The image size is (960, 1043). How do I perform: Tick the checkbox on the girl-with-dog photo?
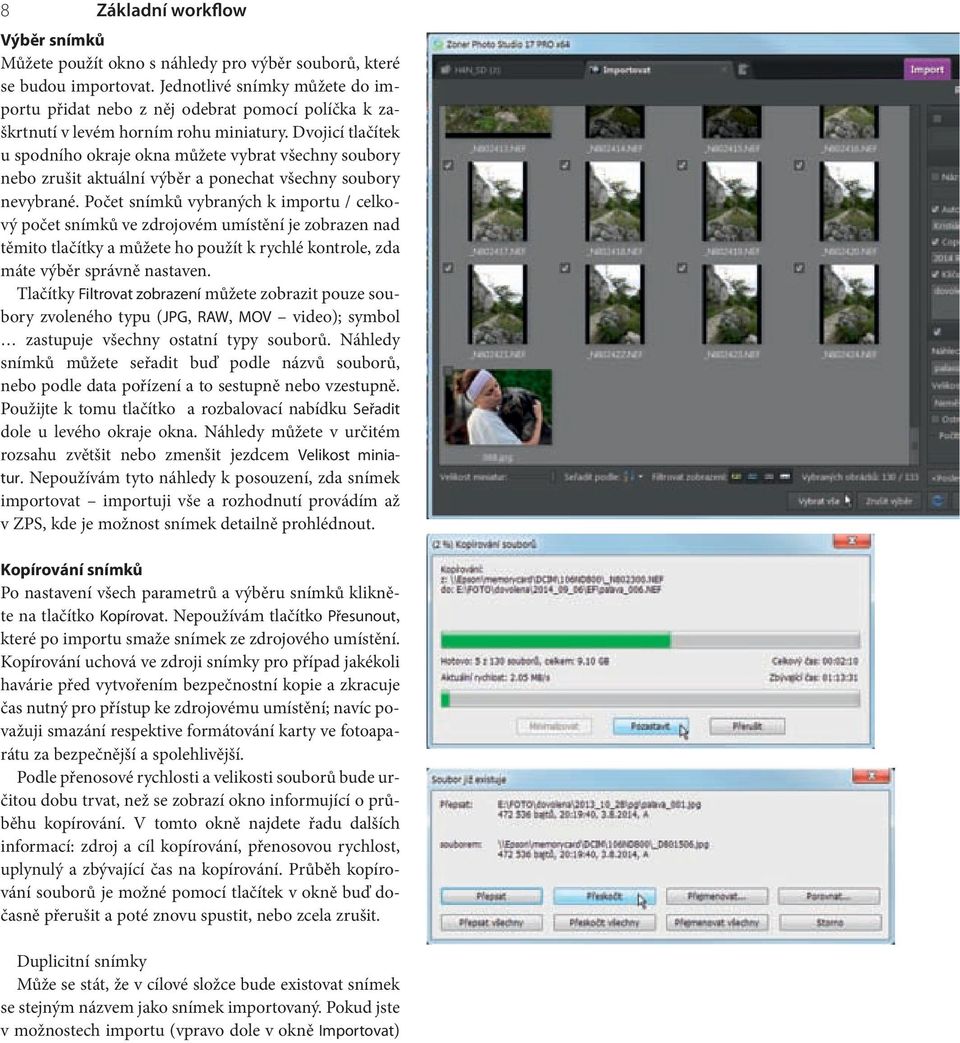tap(448, 371)
